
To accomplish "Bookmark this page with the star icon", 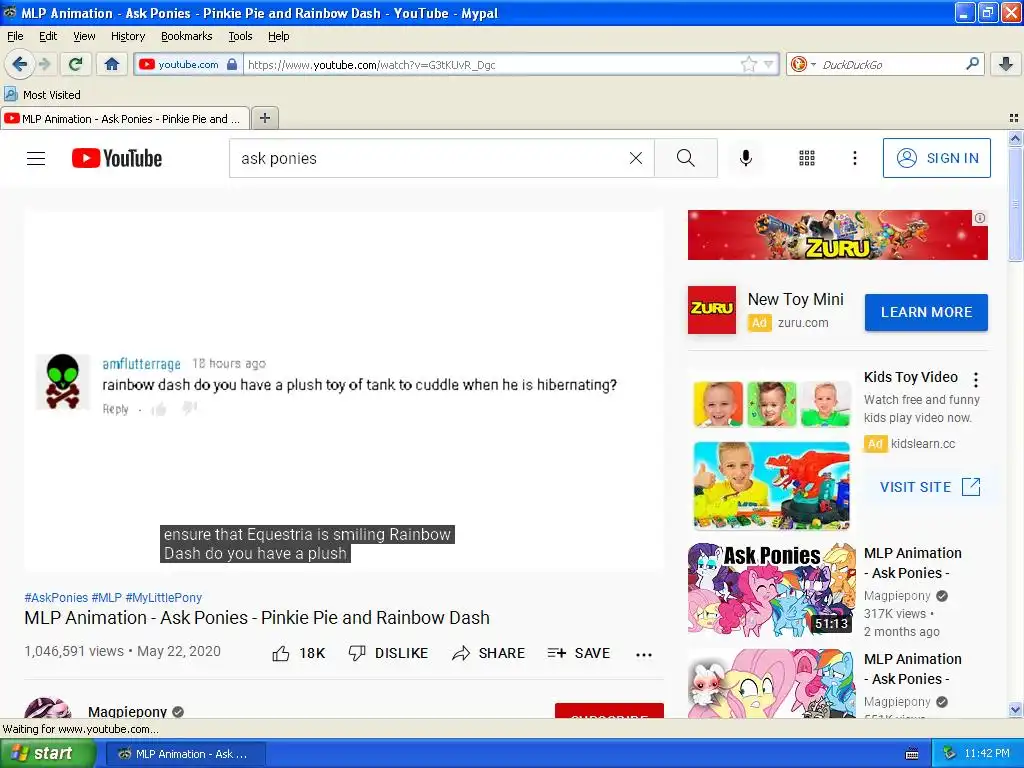I will [748, 64].
